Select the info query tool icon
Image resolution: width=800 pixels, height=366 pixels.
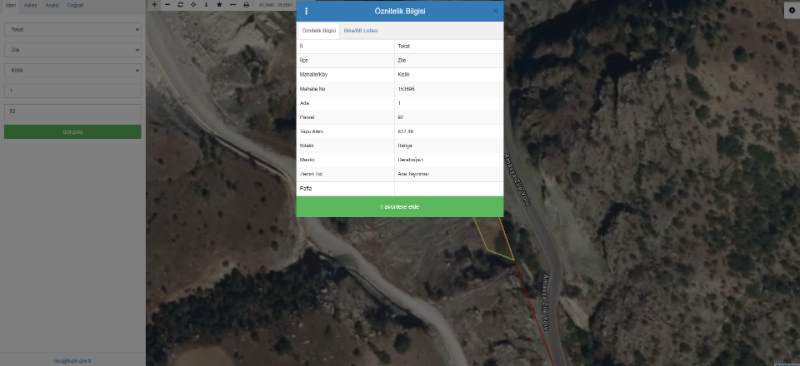(206, 4)
